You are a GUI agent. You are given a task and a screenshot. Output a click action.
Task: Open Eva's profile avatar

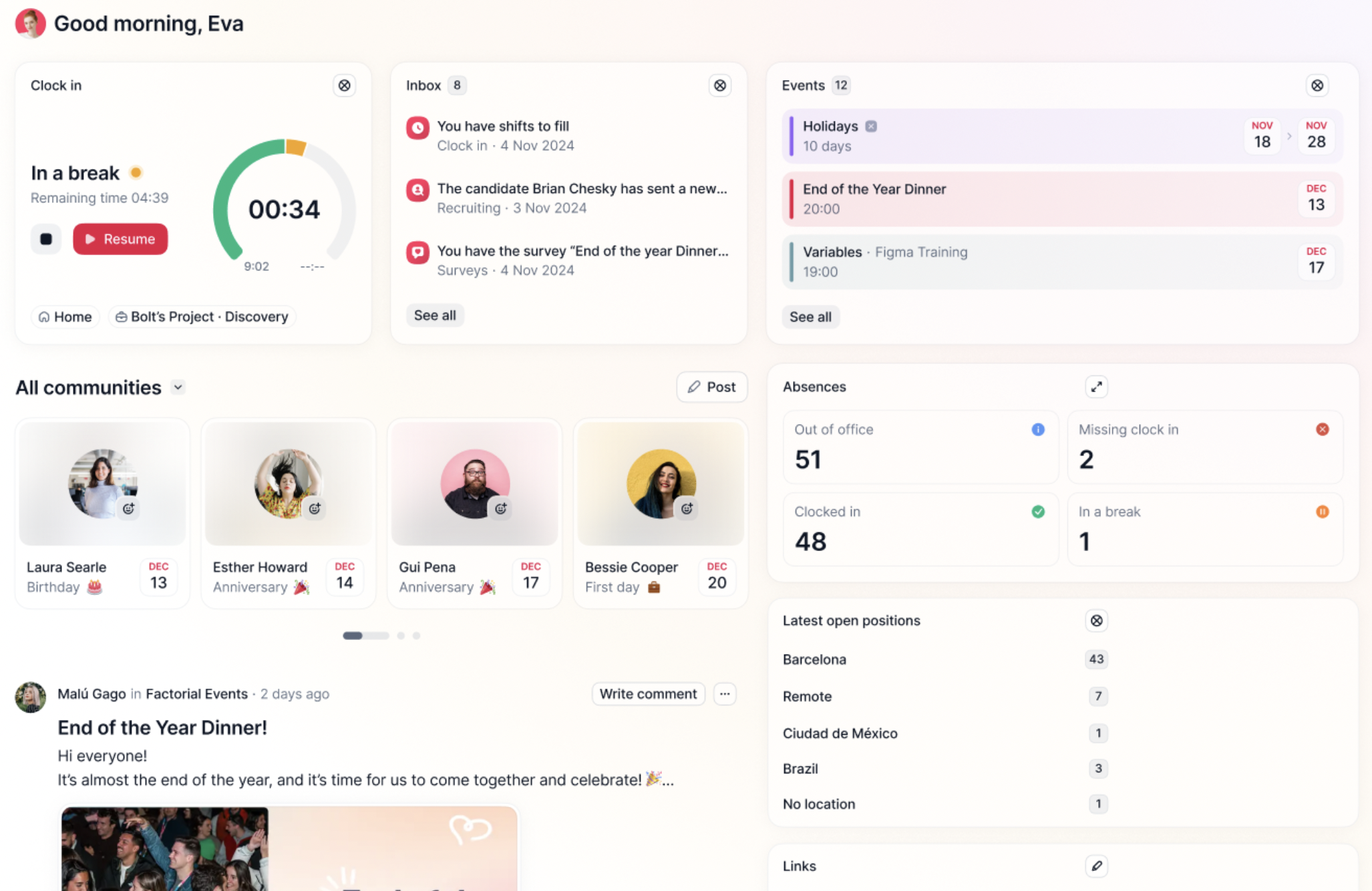click(x=30, y=23)
